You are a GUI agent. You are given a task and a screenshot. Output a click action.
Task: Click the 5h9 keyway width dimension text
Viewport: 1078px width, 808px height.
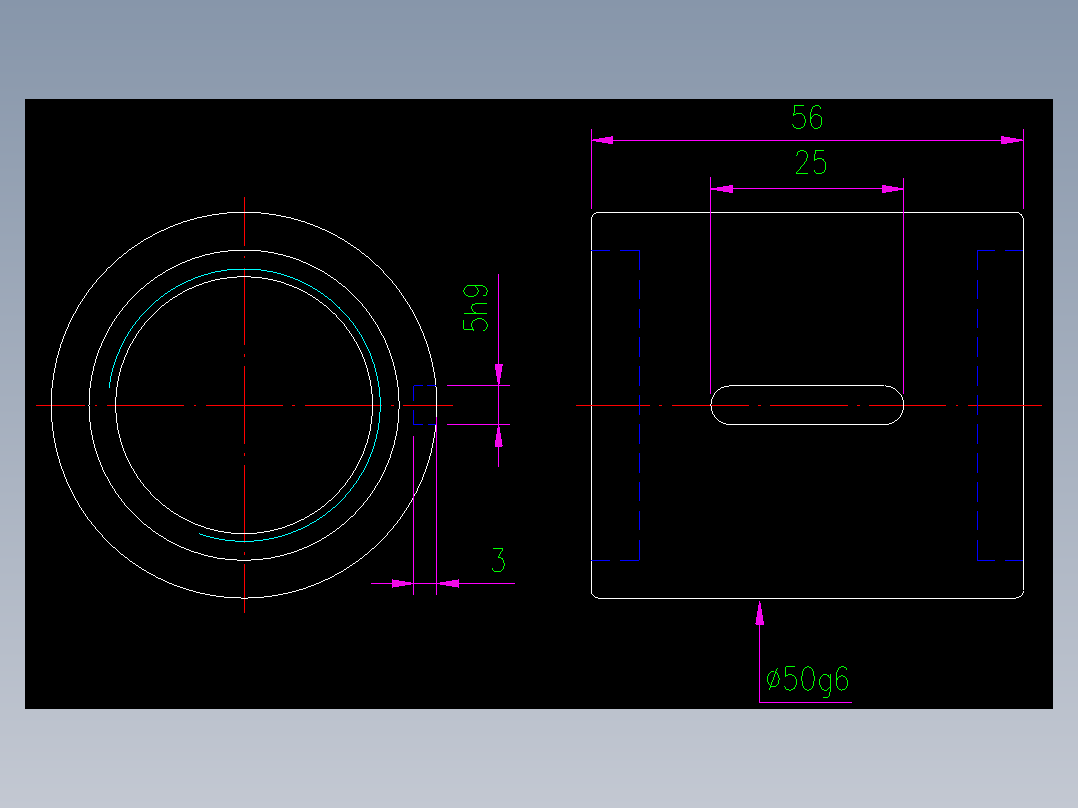(x=475, y=308)
